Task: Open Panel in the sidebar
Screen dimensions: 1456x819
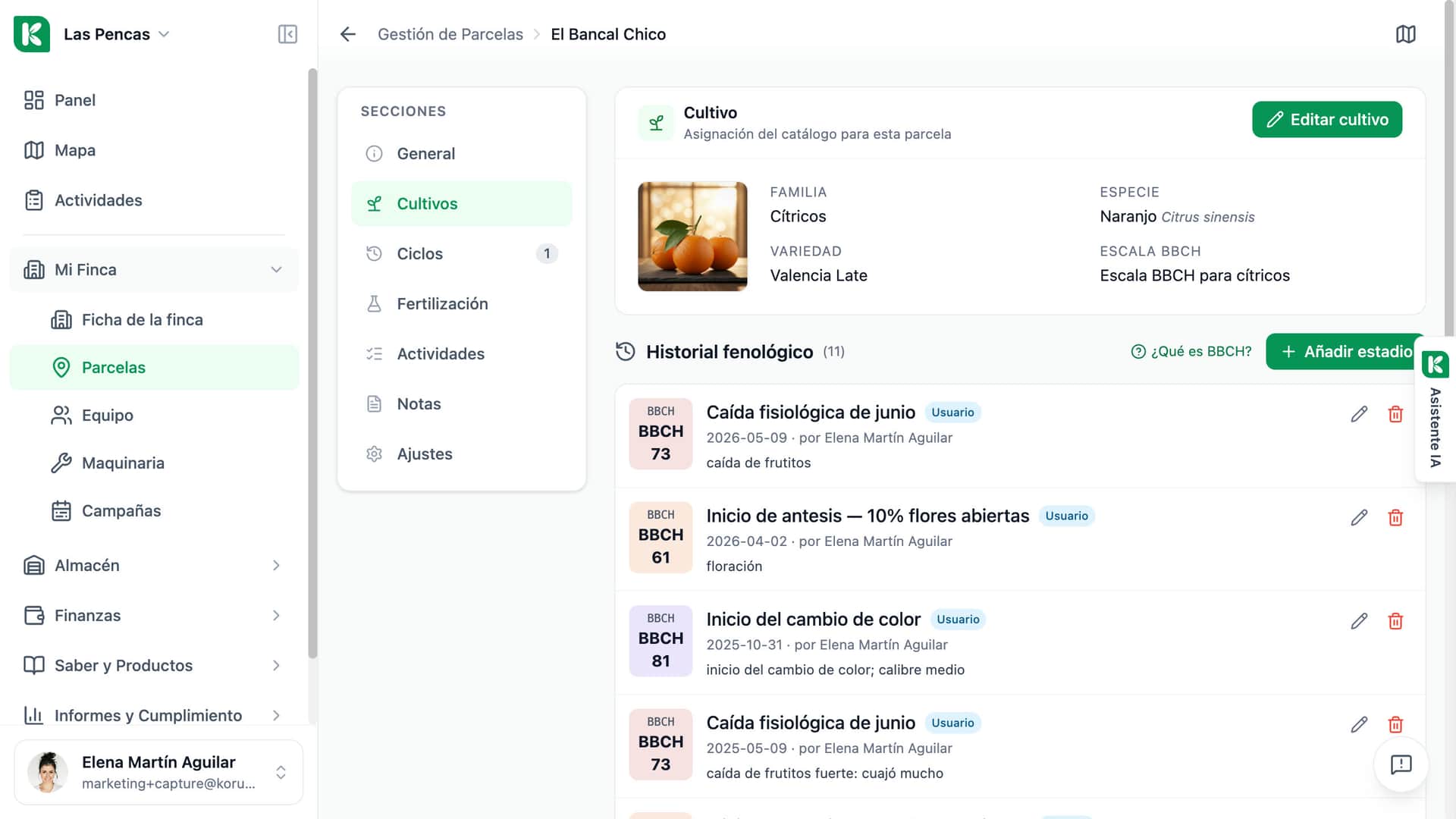Action: coord(154,100)
